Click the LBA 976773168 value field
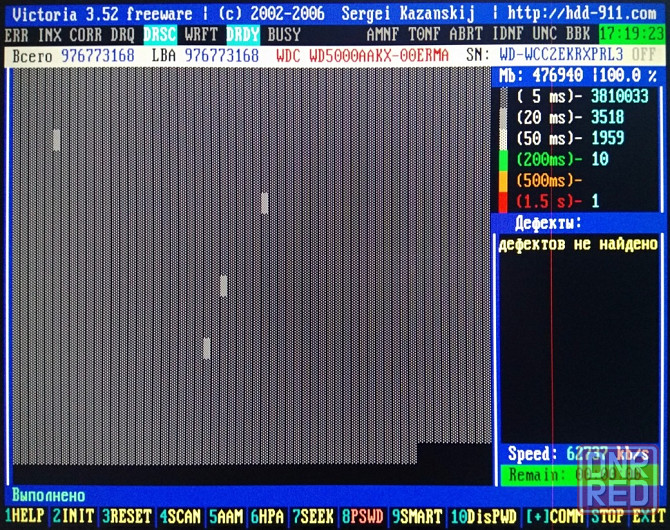This screenshot has height=530, width=670. tap(221, 55)
